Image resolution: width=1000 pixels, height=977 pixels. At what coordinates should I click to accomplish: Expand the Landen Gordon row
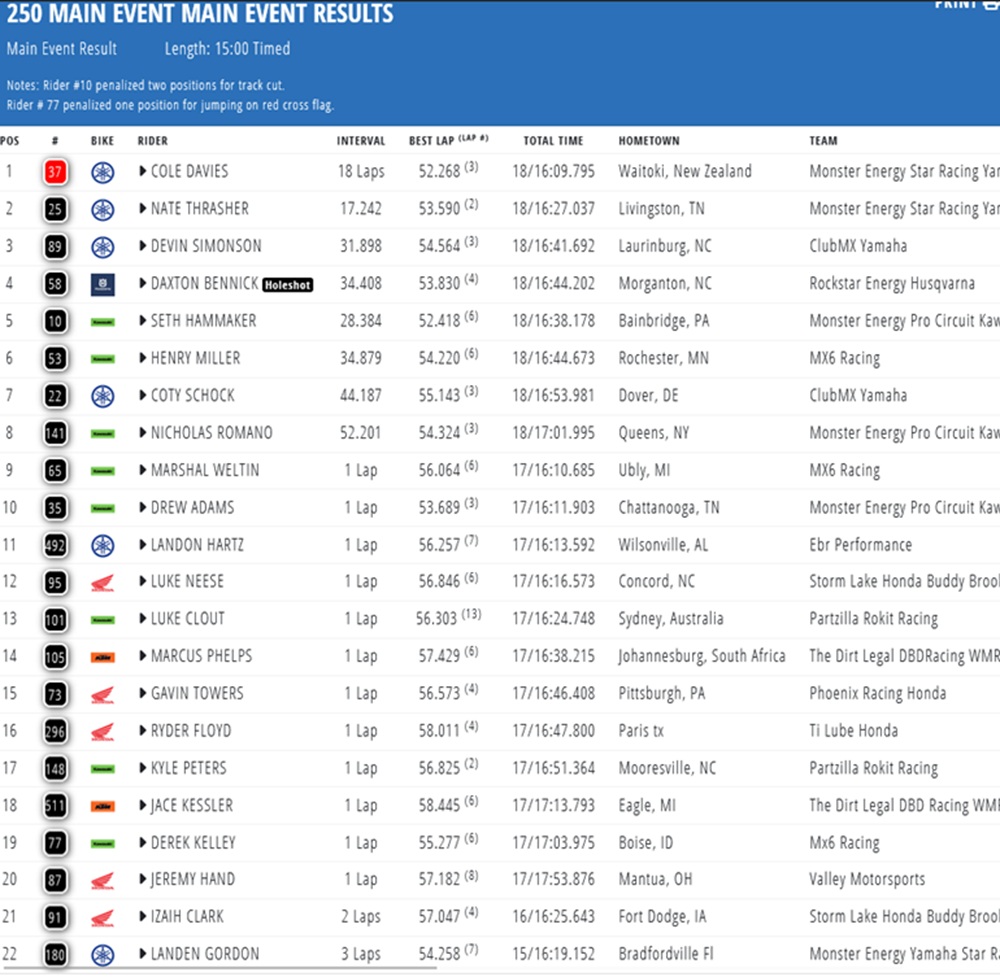[x=143, y=954]
